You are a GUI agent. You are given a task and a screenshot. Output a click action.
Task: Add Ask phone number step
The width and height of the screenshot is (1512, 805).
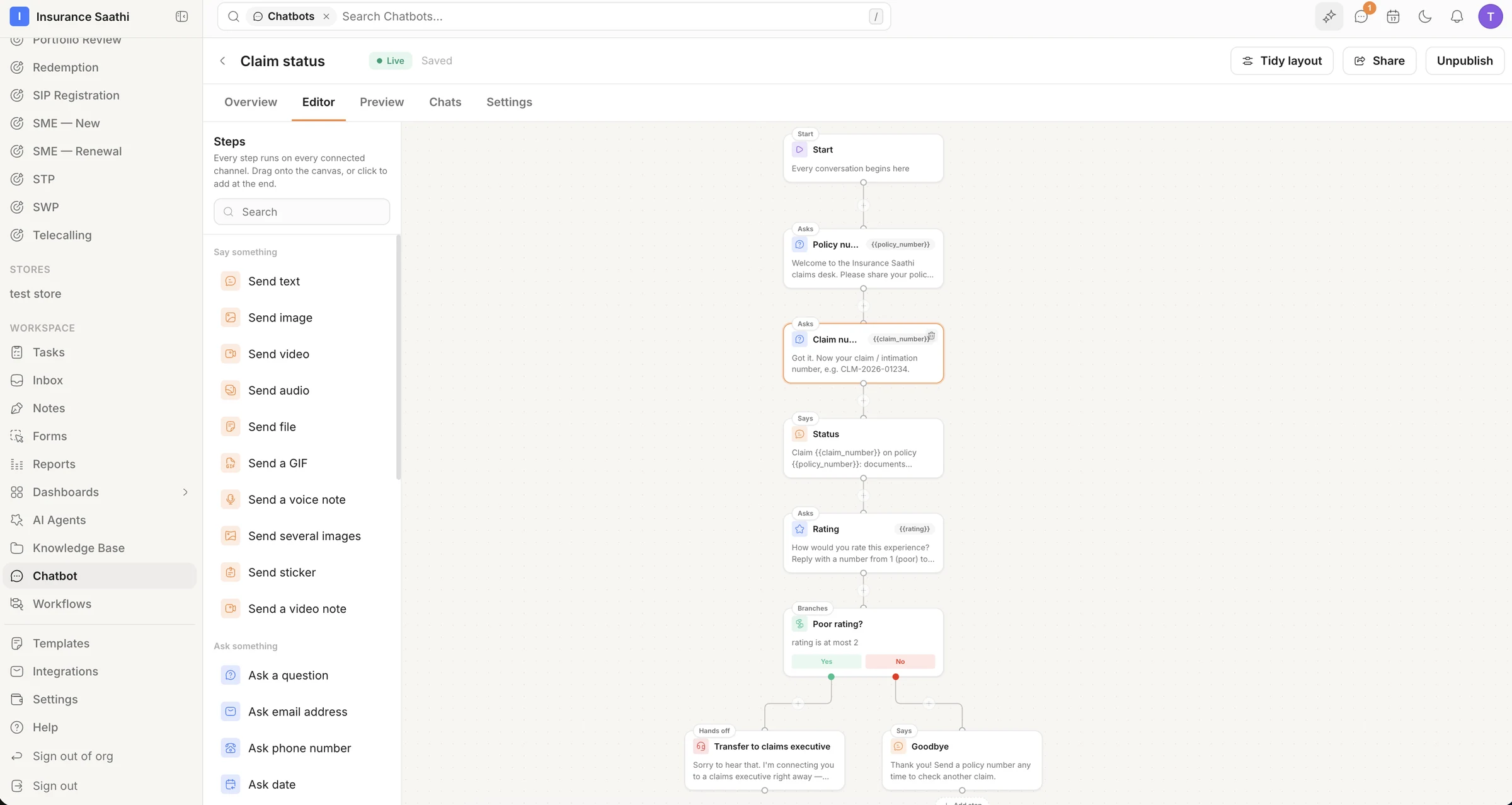click(302, 748)
